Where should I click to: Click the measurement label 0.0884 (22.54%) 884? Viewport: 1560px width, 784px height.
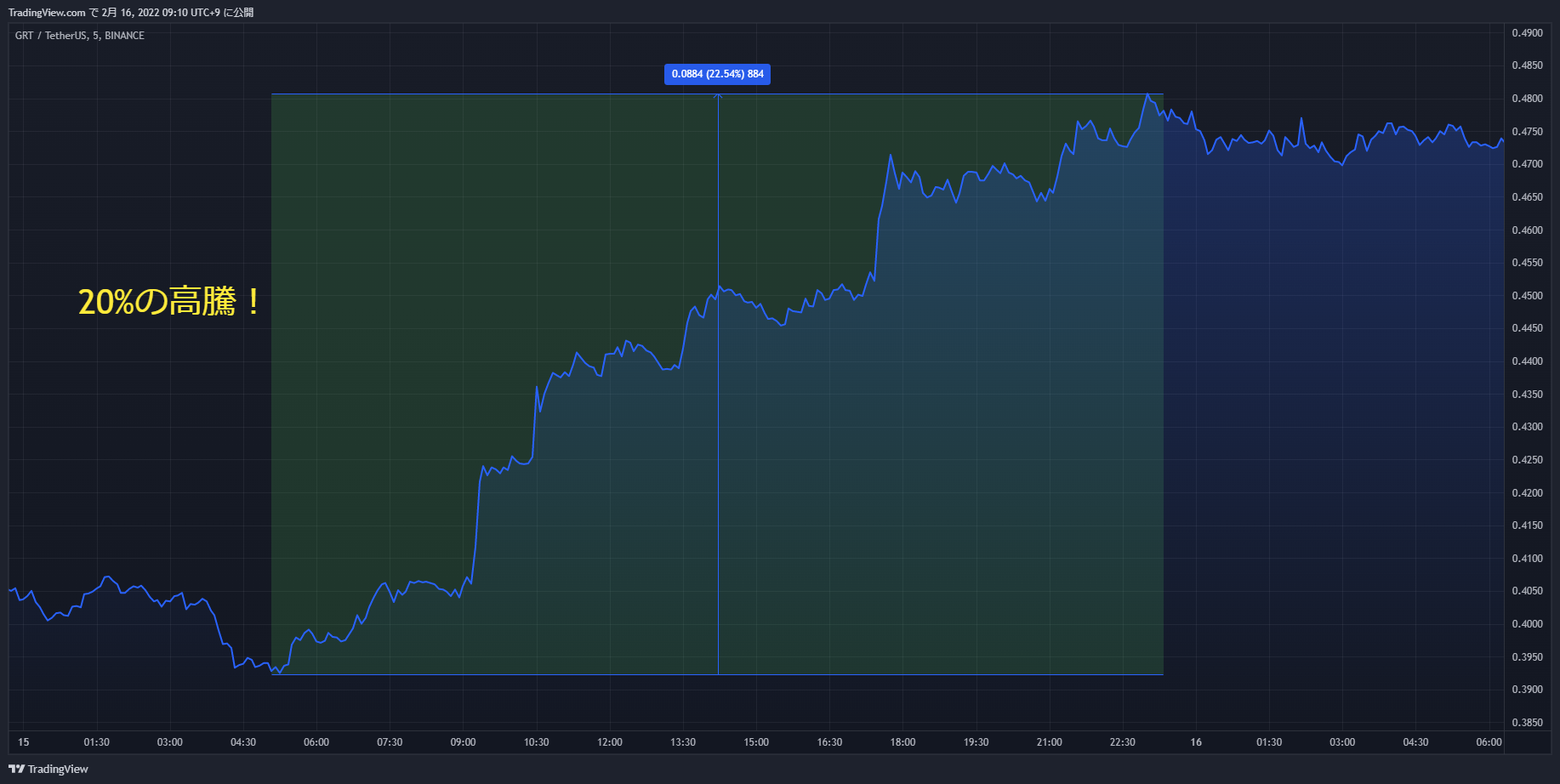718,74
